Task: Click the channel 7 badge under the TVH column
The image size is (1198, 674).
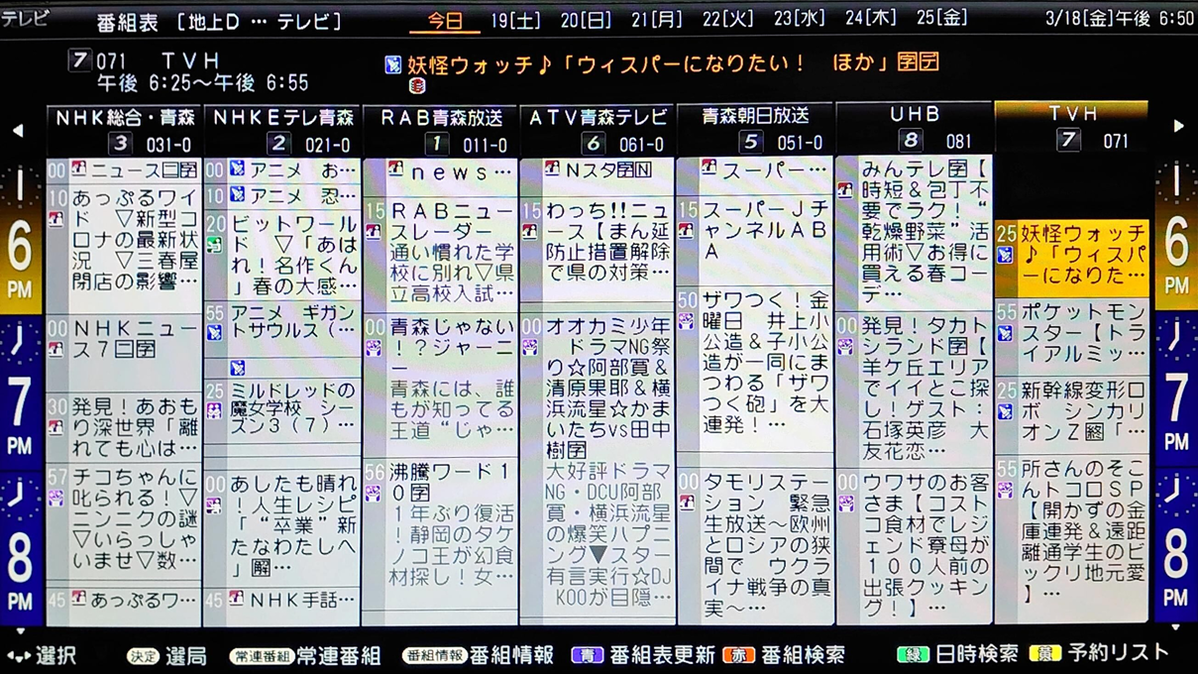Action: pos(1068,139)
